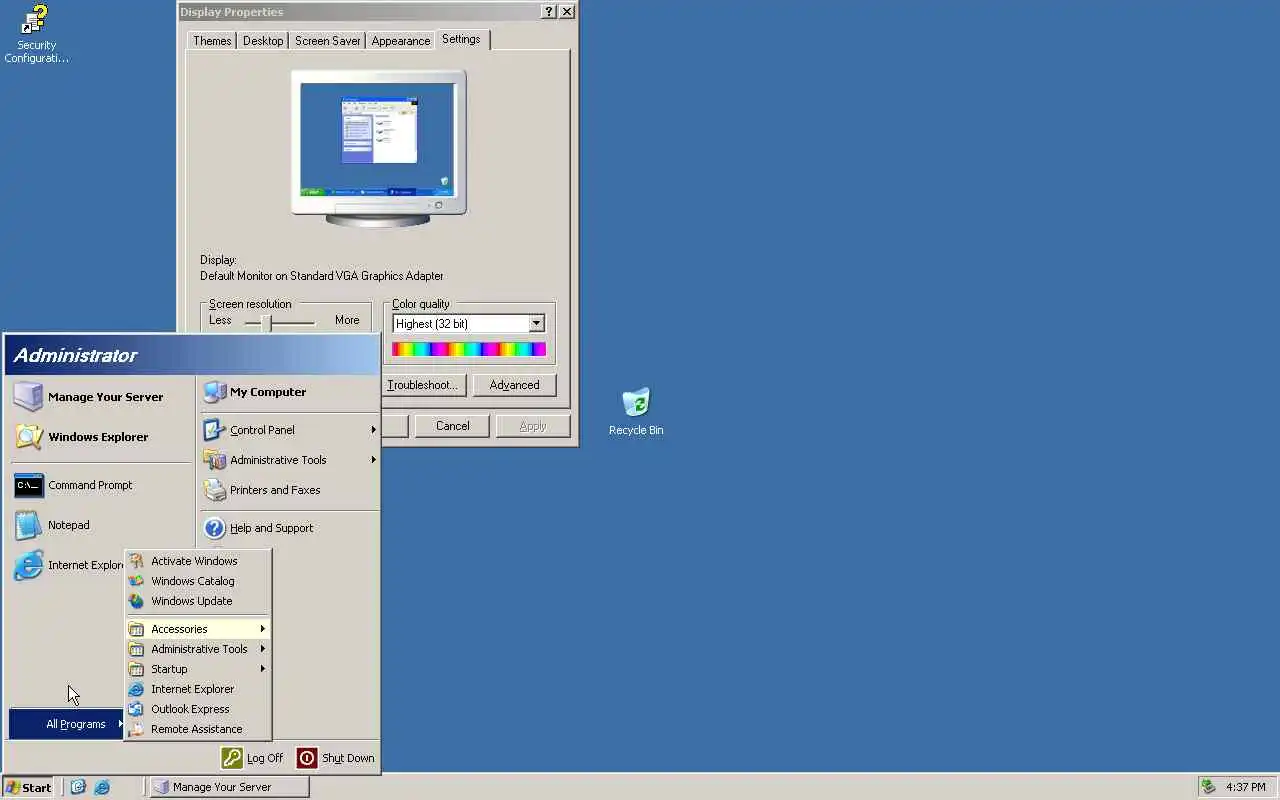
Task: Cancel the Display Properties dialog
Action: click(452, 426)
